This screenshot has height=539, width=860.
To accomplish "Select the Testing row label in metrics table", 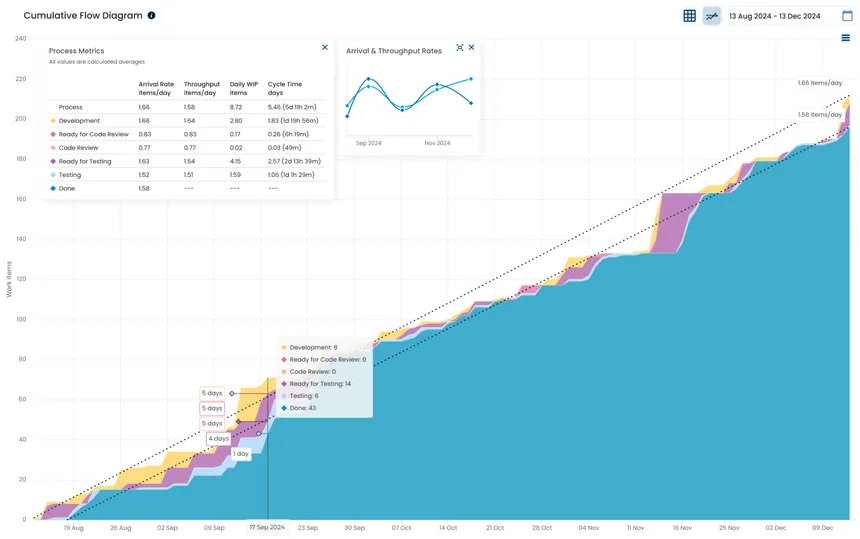I will (70, 175).
